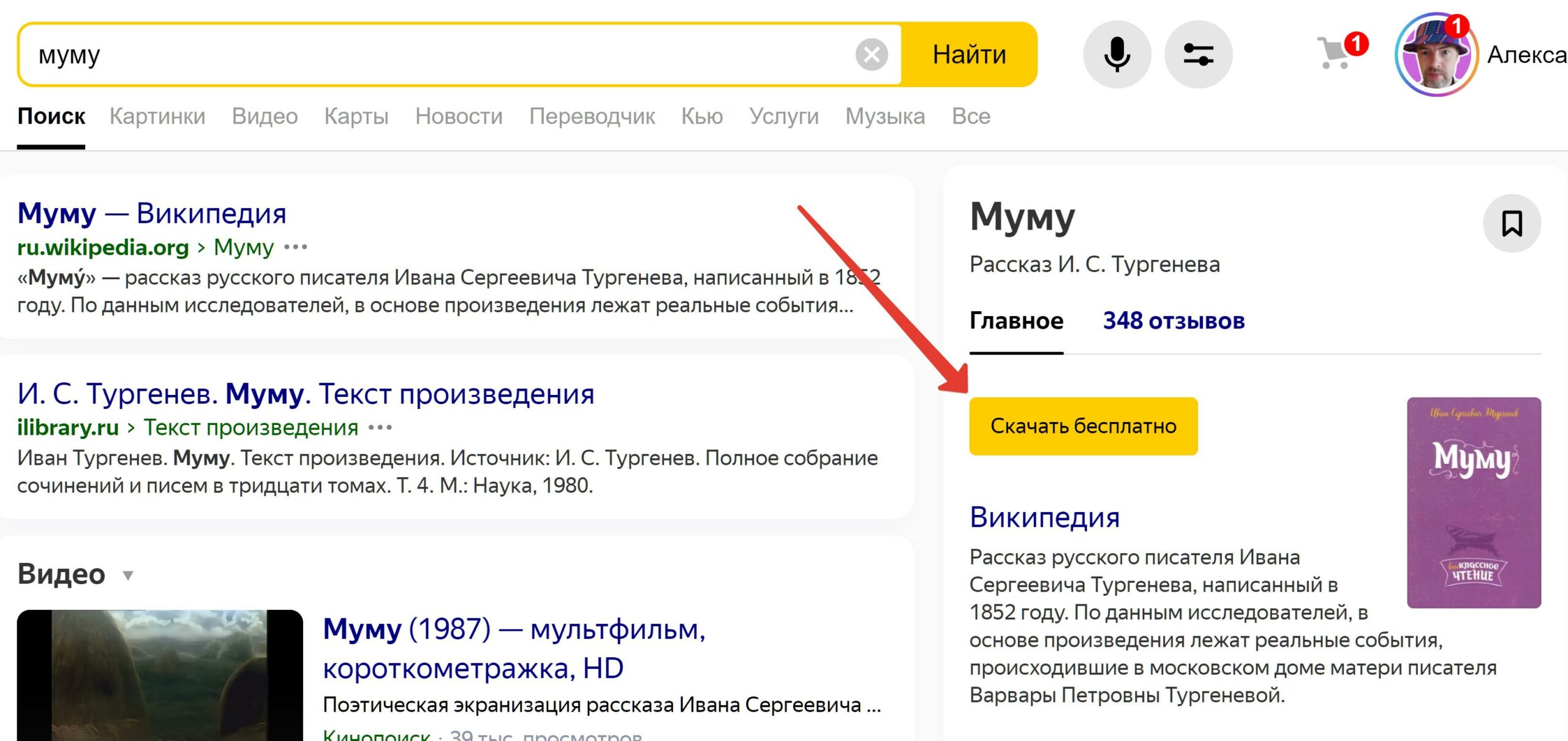This screenshot has height=741, width=1568.
Task: Start voice search with the microphone icon
Action: pyautogui.click(x=1117, y=55)
